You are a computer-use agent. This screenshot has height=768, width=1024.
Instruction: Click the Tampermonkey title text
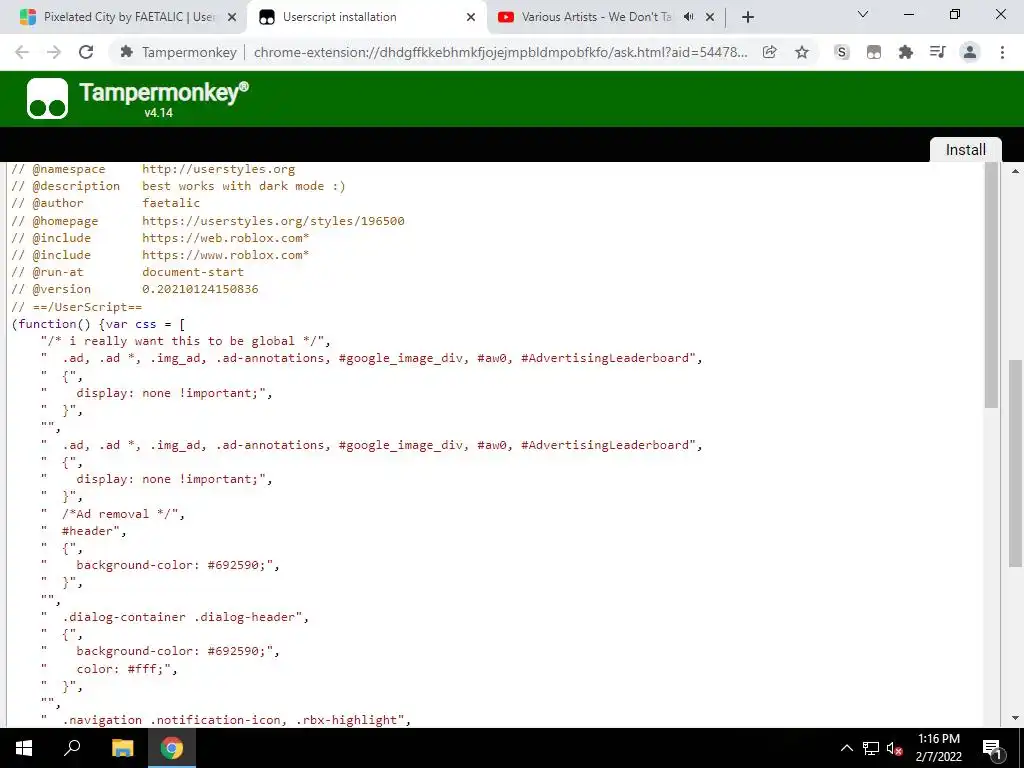click(164, 92)
